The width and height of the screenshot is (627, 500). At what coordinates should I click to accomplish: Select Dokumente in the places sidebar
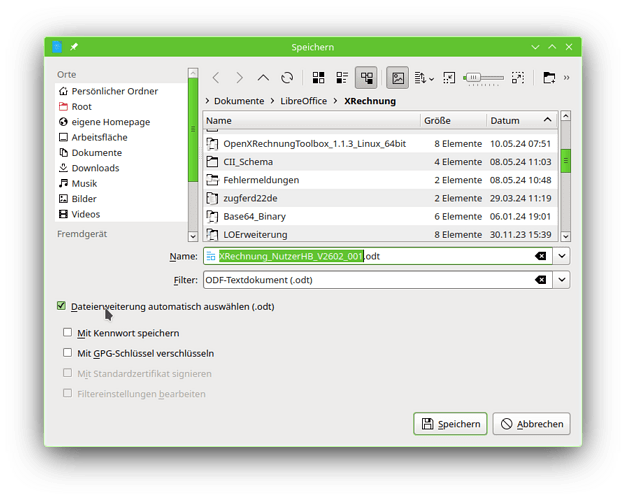click(96, 152)
